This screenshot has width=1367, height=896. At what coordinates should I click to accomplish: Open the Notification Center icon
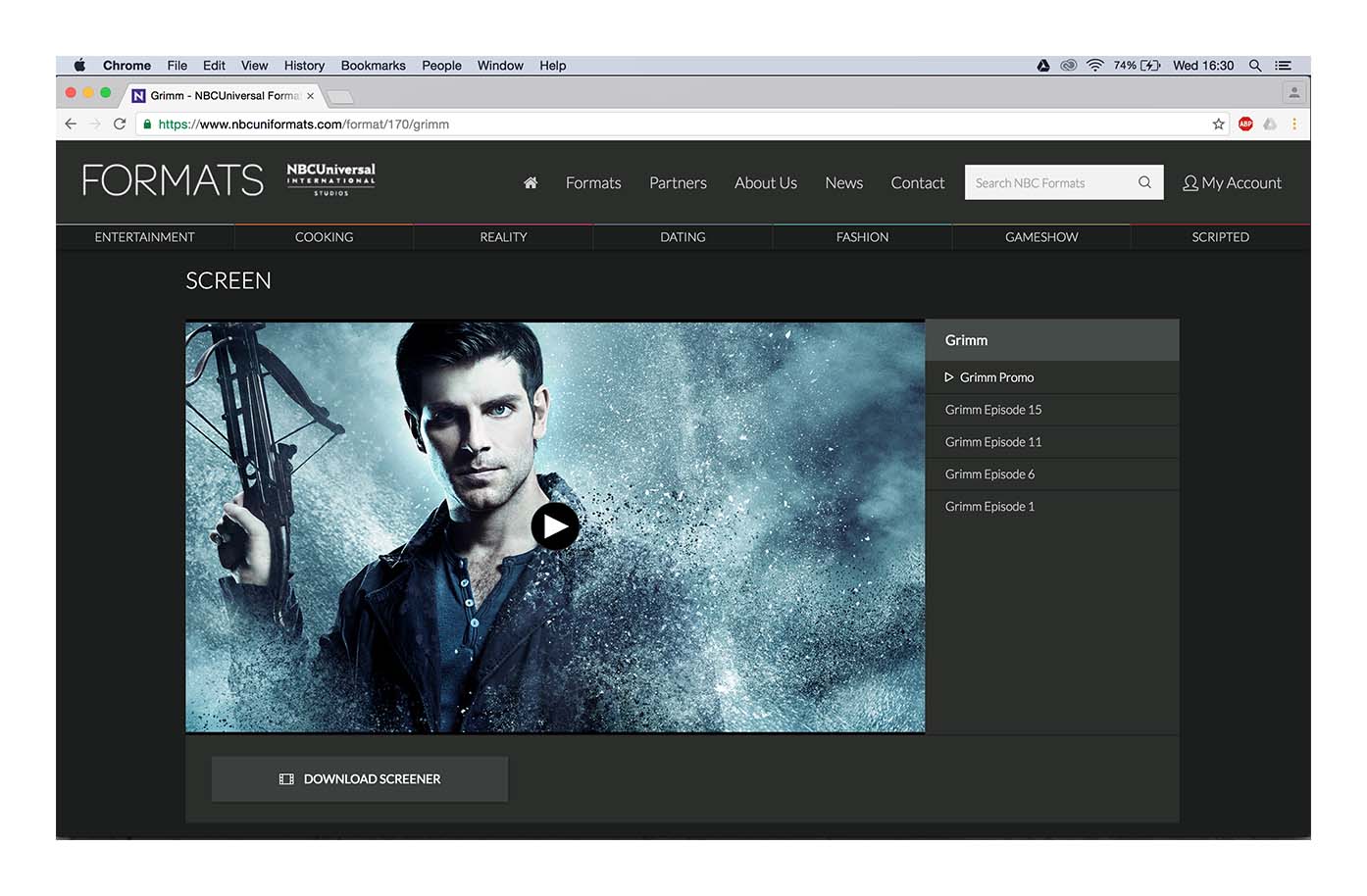tap(1283, 66)
